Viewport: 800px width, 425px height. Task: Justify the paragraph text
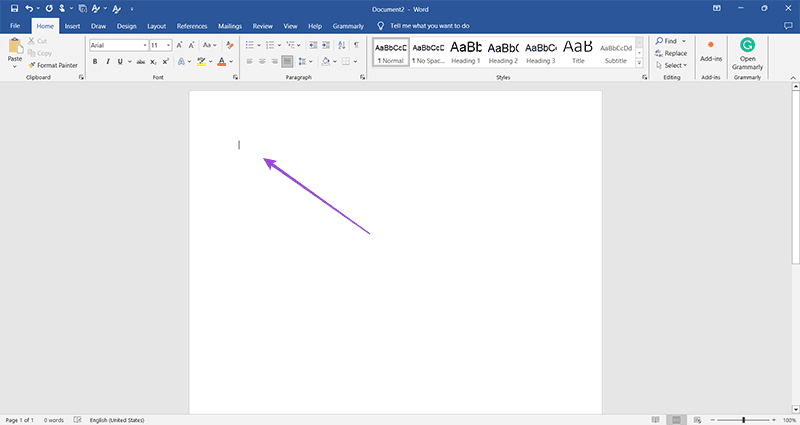pyautogui.click(x=287, y=62)
